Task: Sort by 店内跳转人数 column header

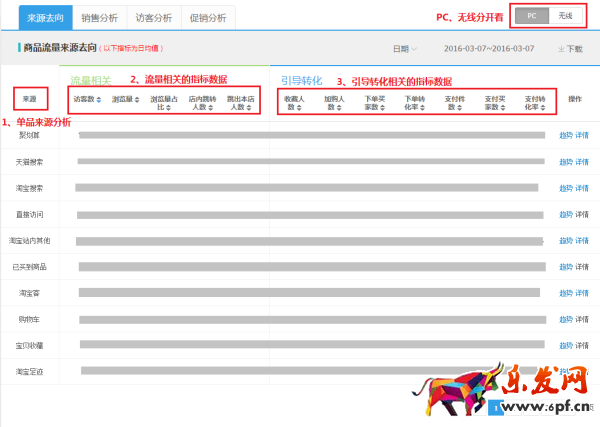Action: pyautogui.click(x=204, y=103)
